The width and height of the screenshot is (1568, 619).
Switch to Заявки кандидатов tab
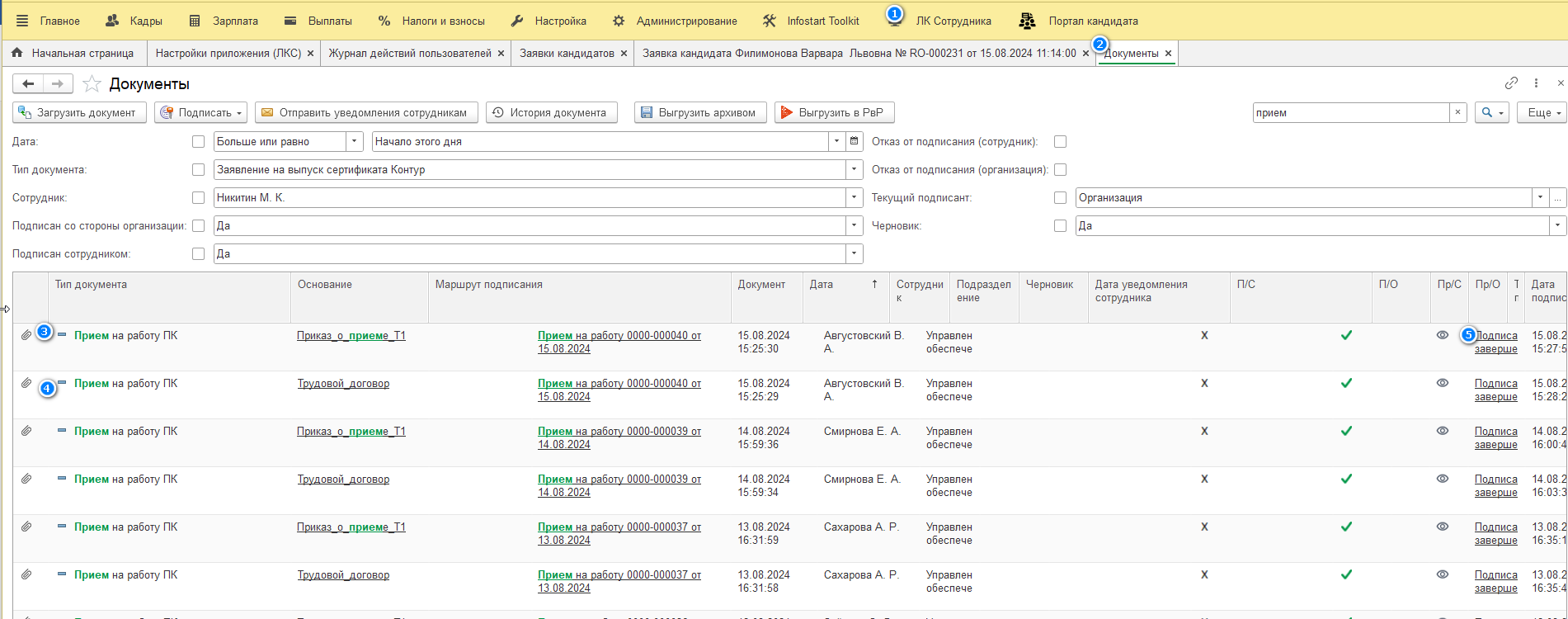(567, 53)
